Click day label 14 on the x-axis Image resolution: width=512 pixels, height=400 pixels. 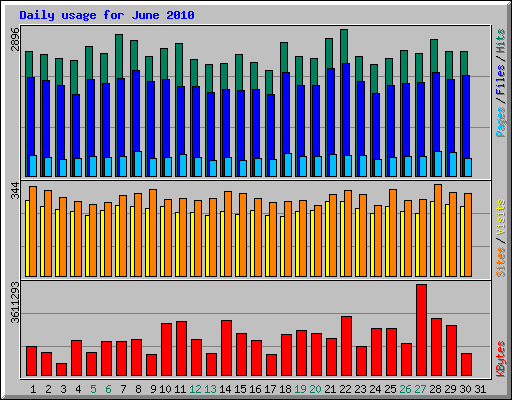(x=225, y=389)
